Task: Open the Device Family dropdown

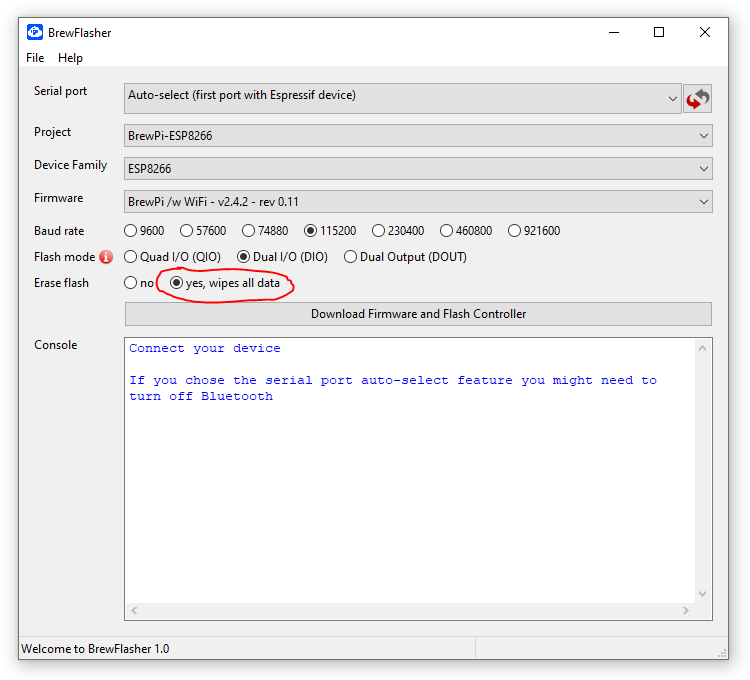Action: coord(418,169)
